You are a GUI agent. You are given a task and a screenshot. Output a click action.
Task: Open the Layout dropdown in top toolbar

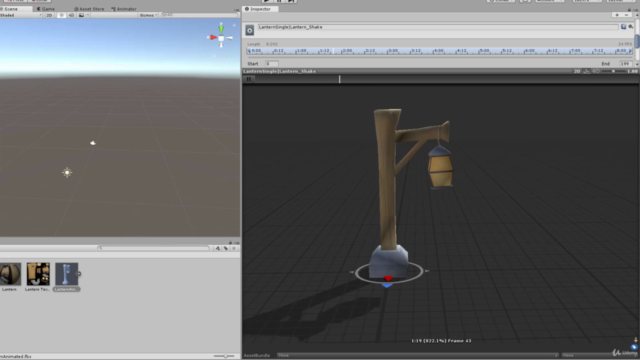621,1
